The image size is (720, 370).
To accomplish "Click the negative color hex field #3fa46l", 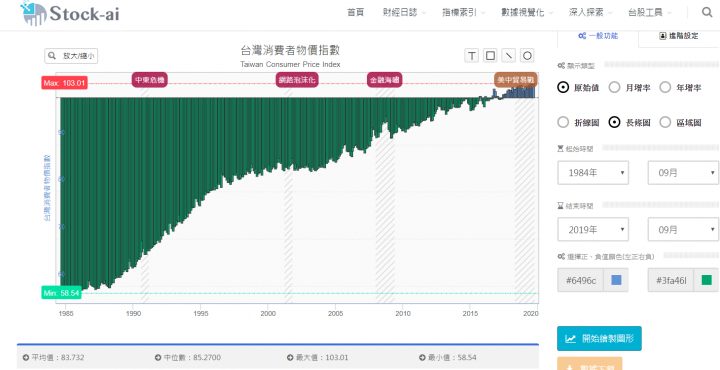I will [x=671, y=280].
